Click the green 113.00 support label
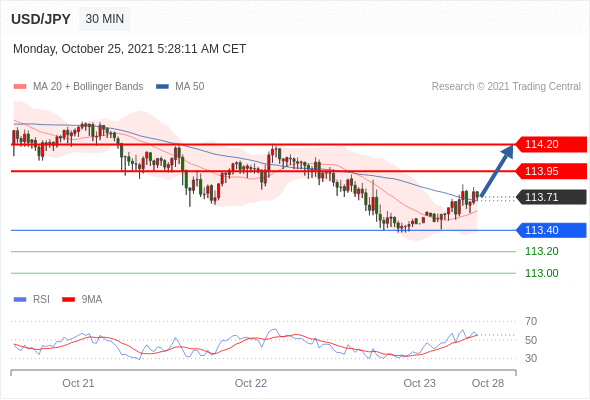The image size is (590, 400). [542, 273]
